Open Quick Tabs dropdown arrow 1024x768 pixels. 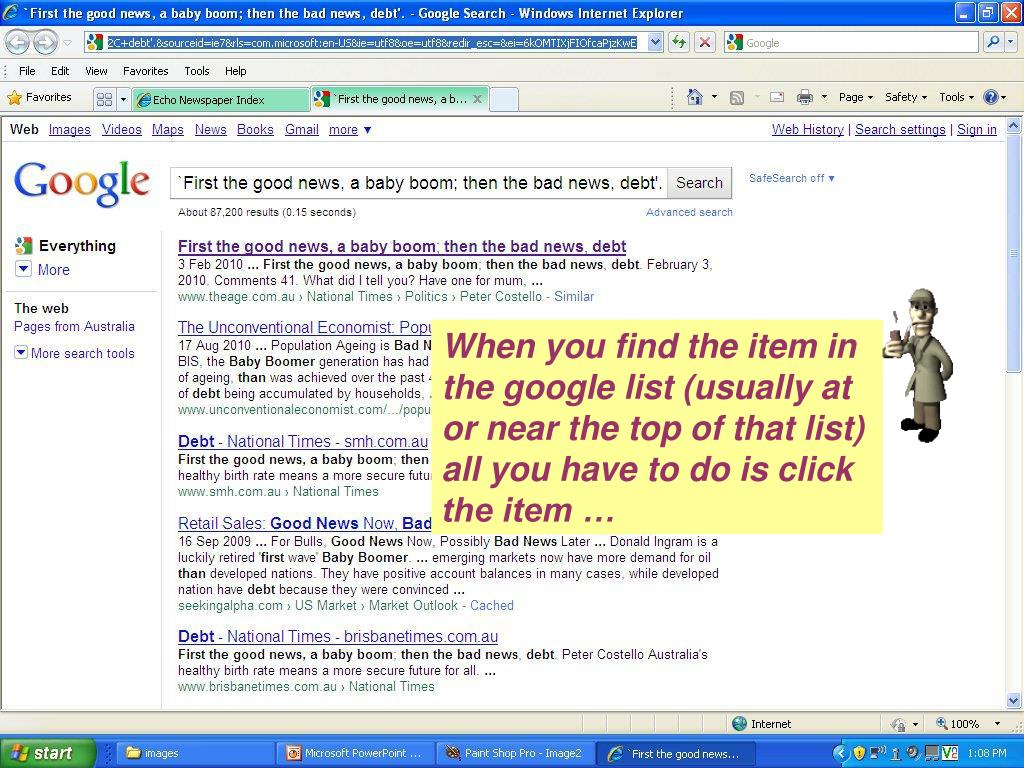pos(123,99)
